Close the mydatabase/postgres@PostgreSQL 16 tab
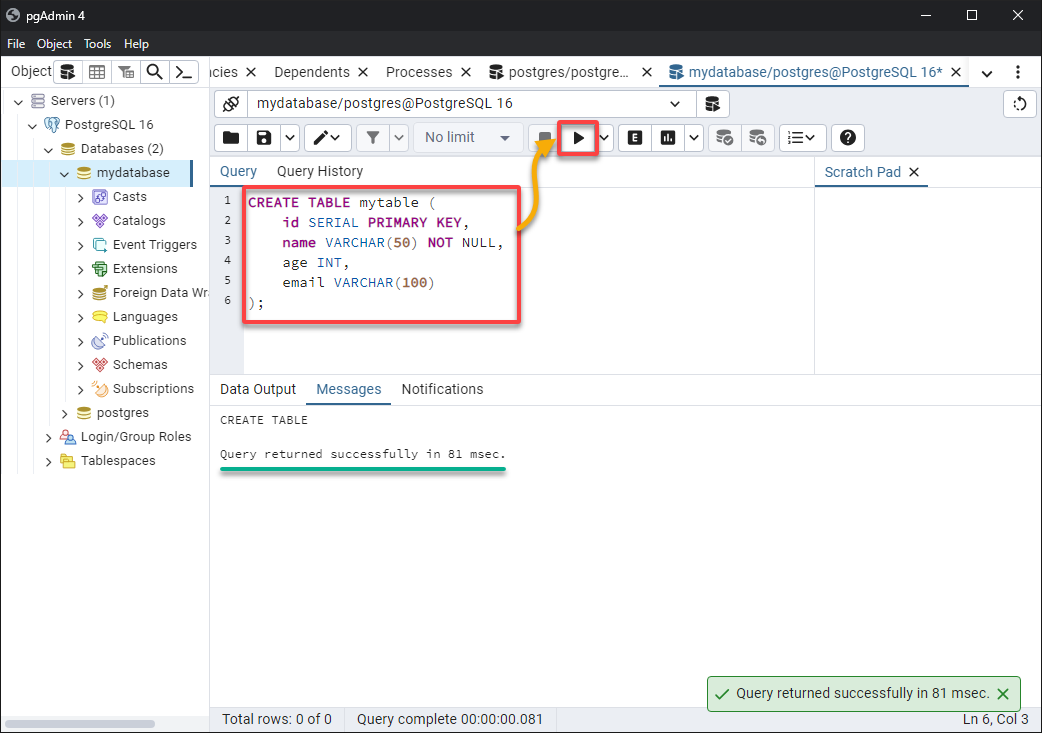The width and height of the screenshot is (1042, 733). [x=956, y=72]
